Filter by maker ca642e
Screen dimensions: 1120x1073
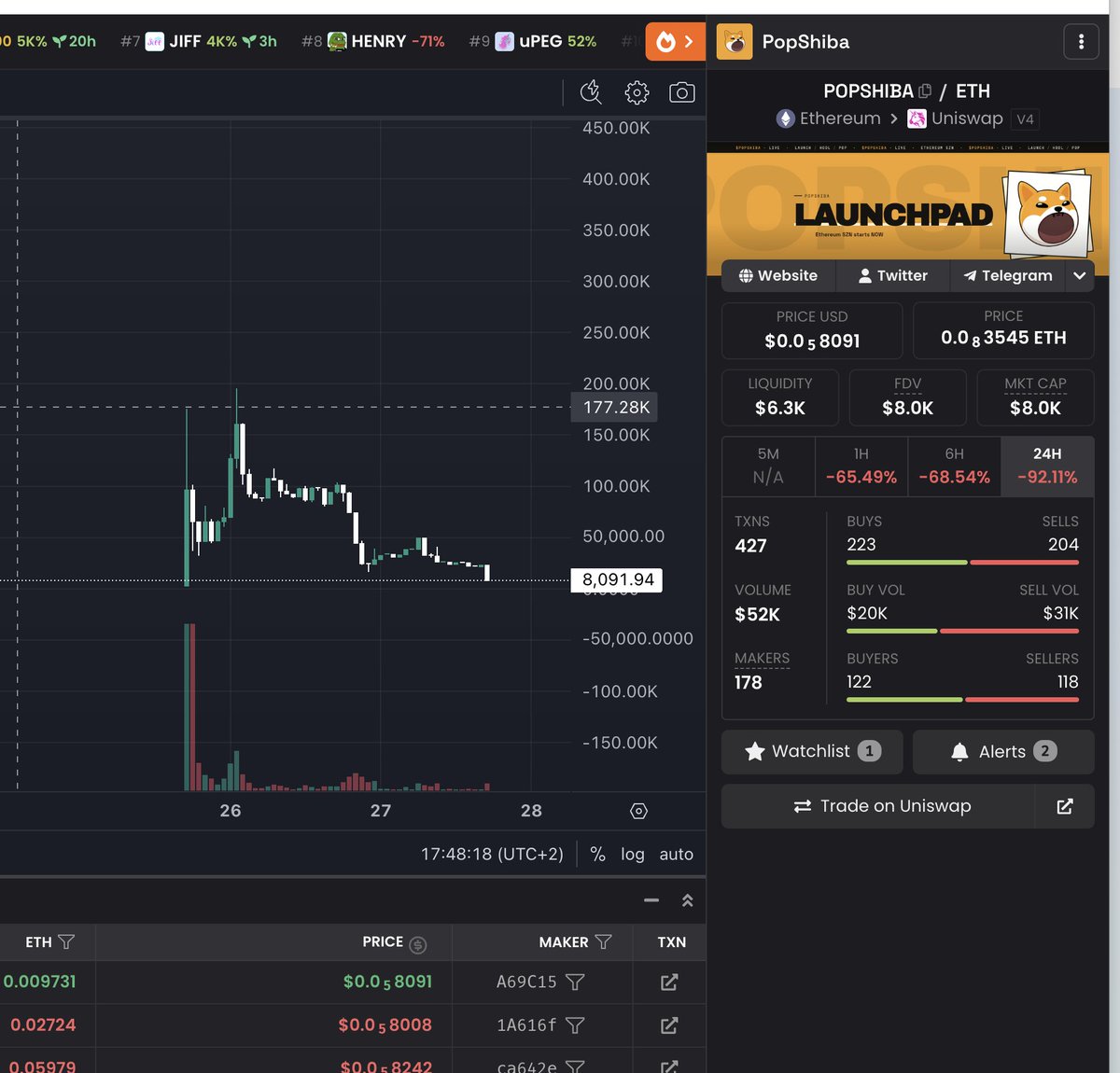[575, 1066]
